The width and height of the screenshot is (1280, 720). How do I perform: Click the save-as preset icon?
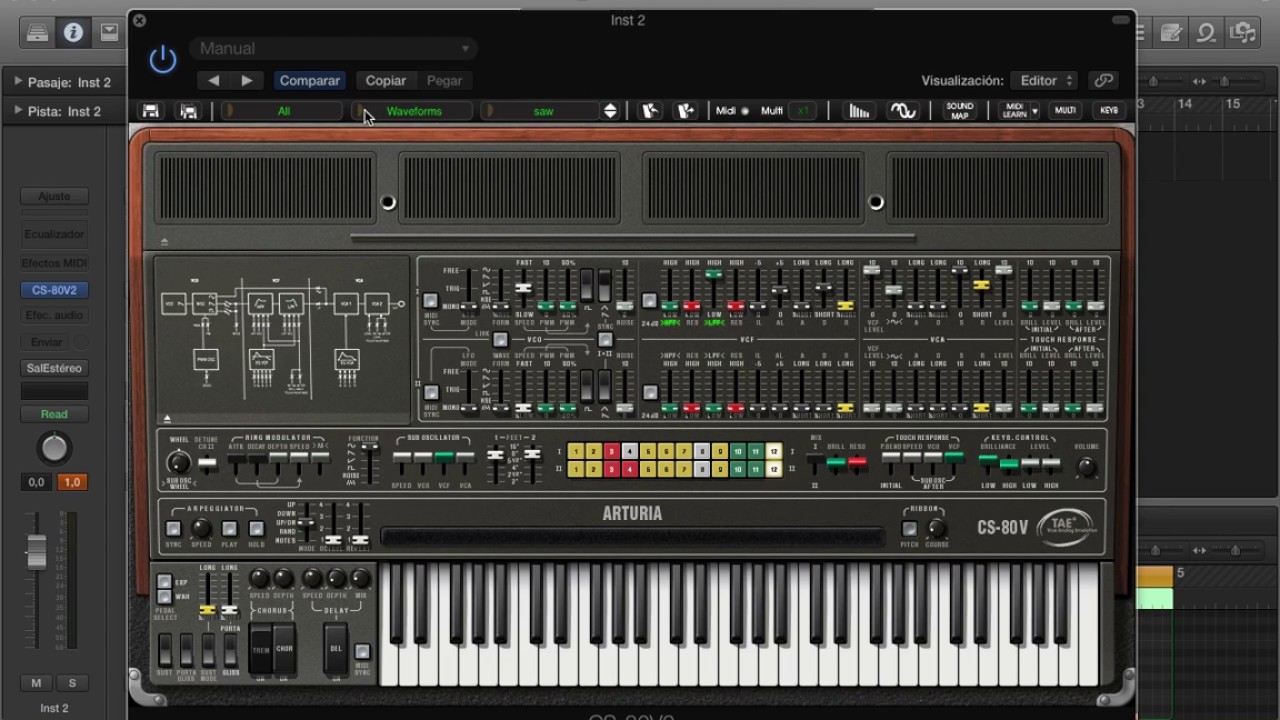188,111
